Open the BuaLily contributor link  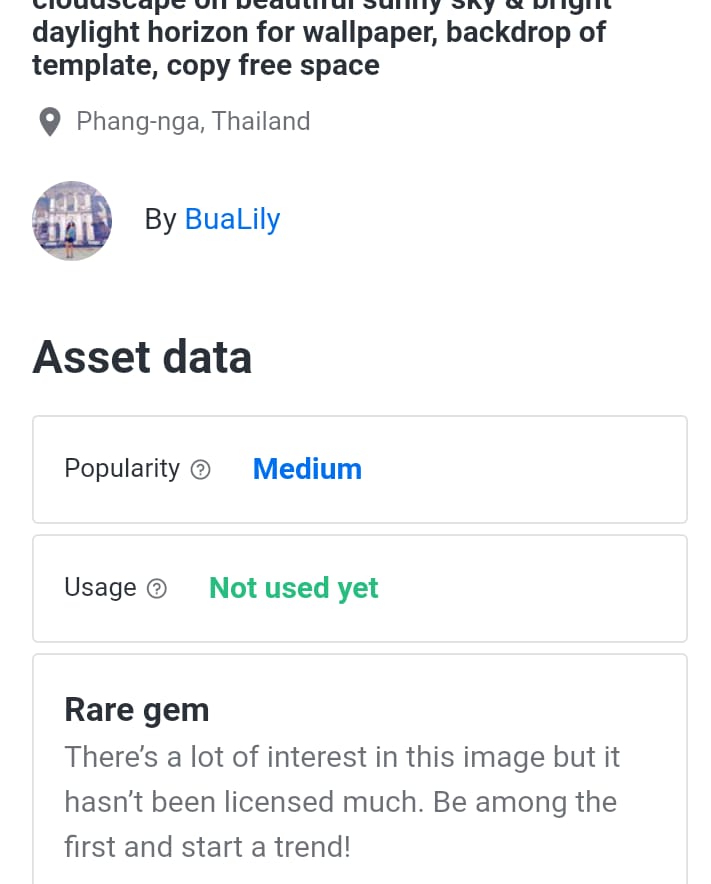(x=232, y=219)
